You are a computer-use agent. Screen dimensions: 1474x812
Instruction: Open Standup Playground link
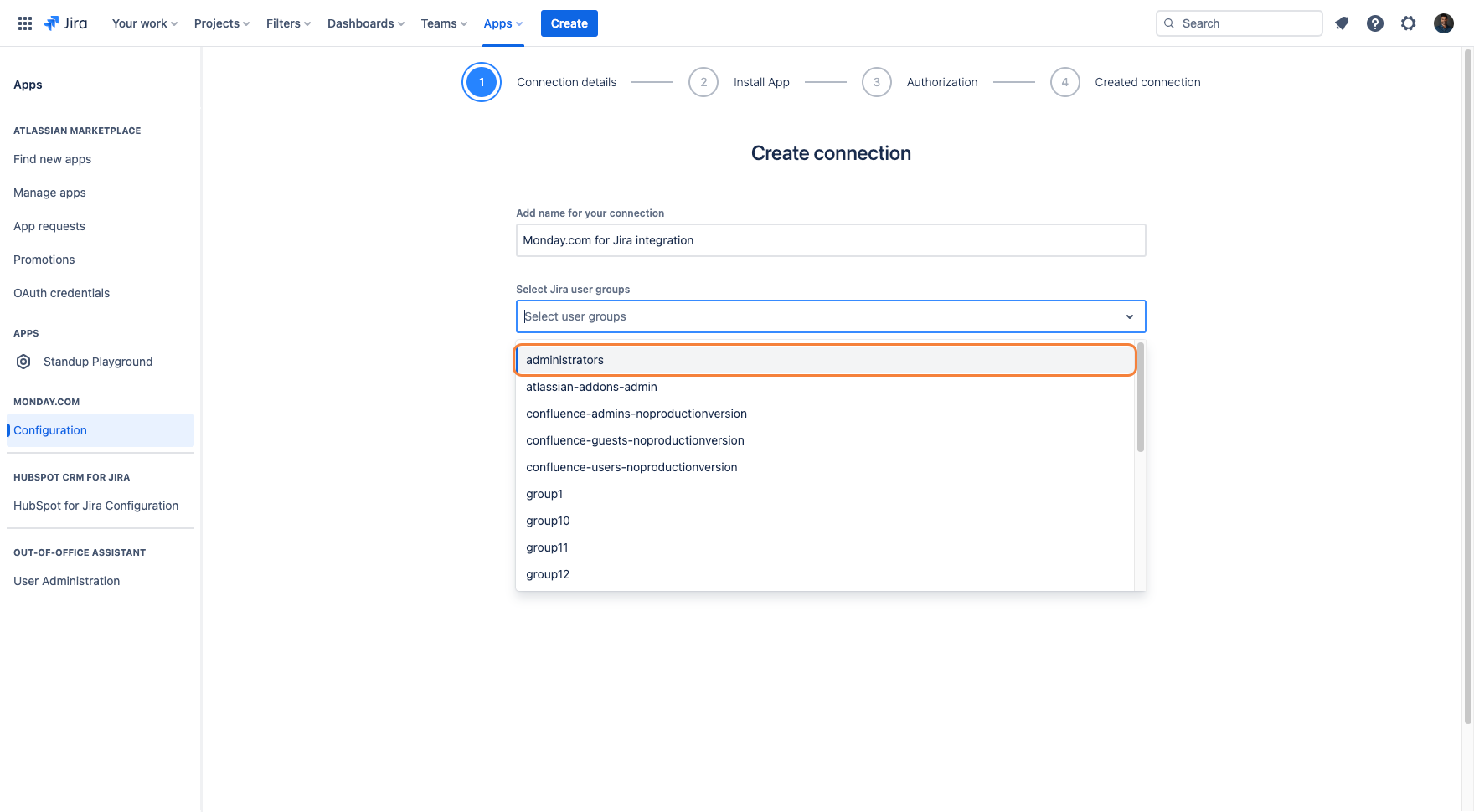98,362
